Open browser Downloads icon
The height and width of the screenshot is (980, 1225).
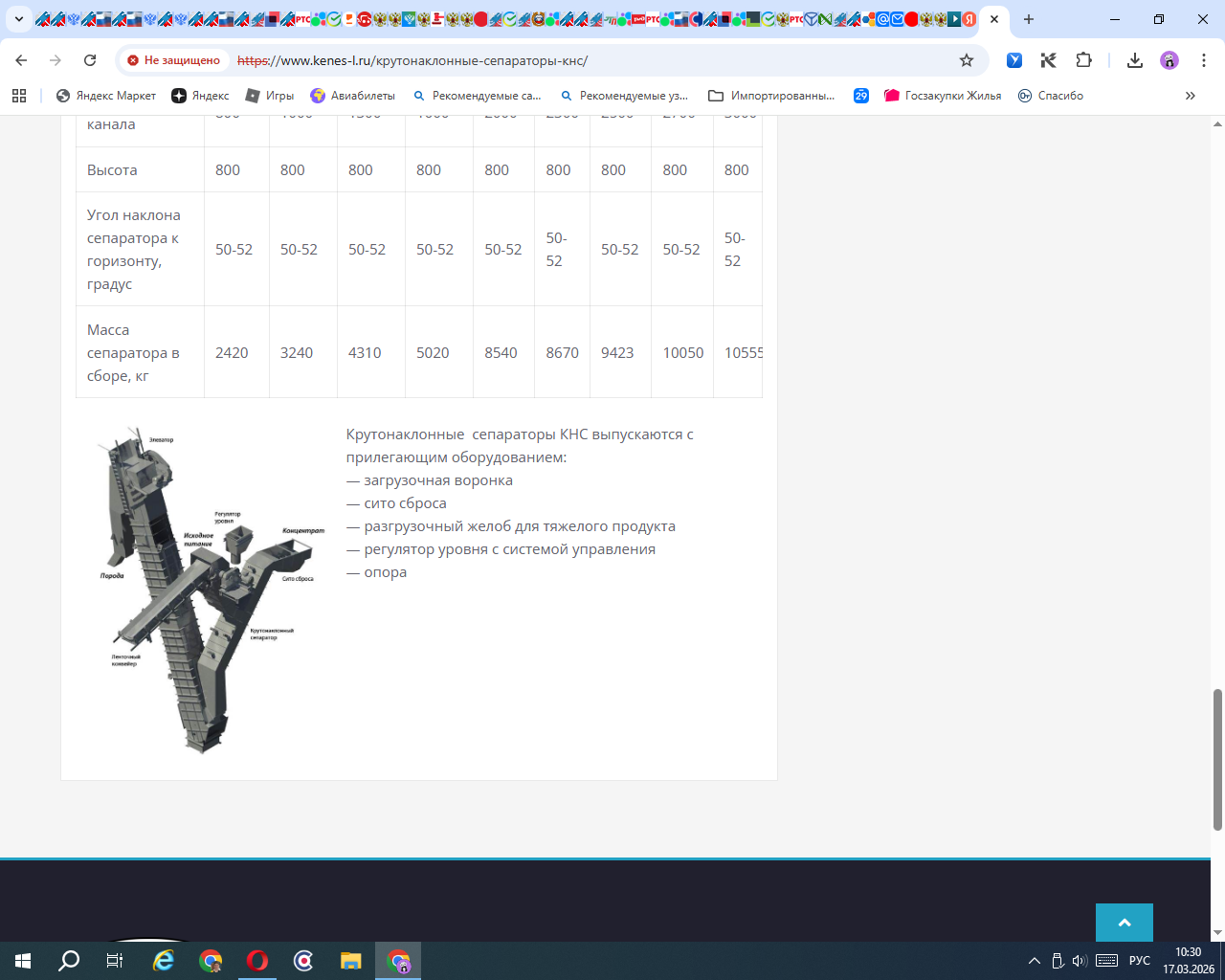coord(1135,60)
